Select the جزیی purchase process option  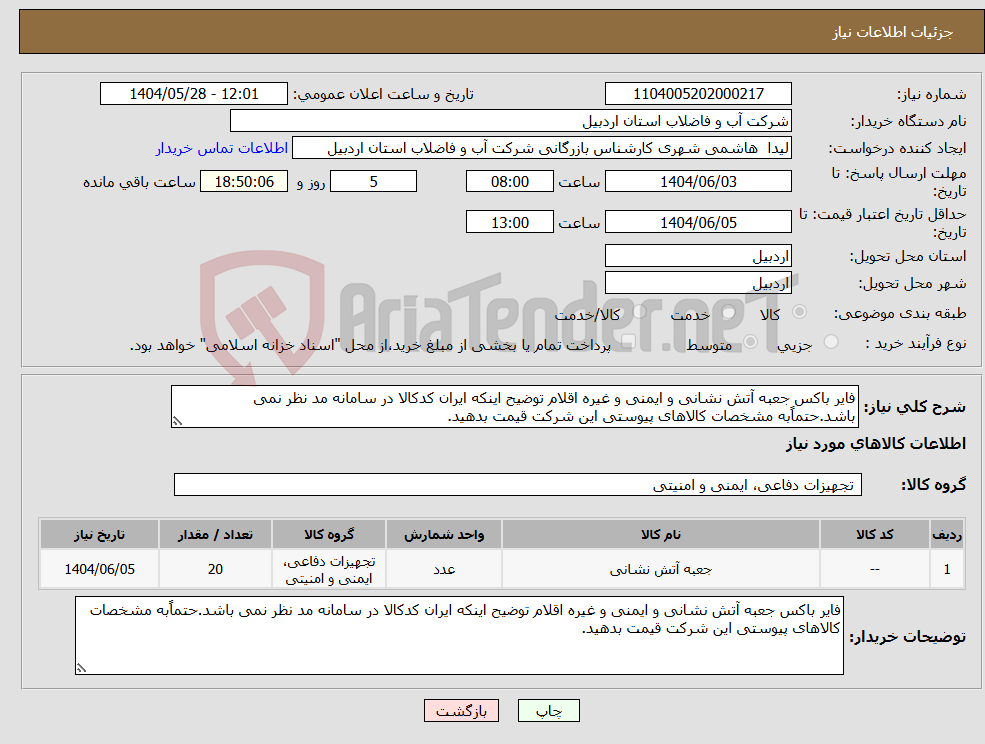tap(830, 341)
